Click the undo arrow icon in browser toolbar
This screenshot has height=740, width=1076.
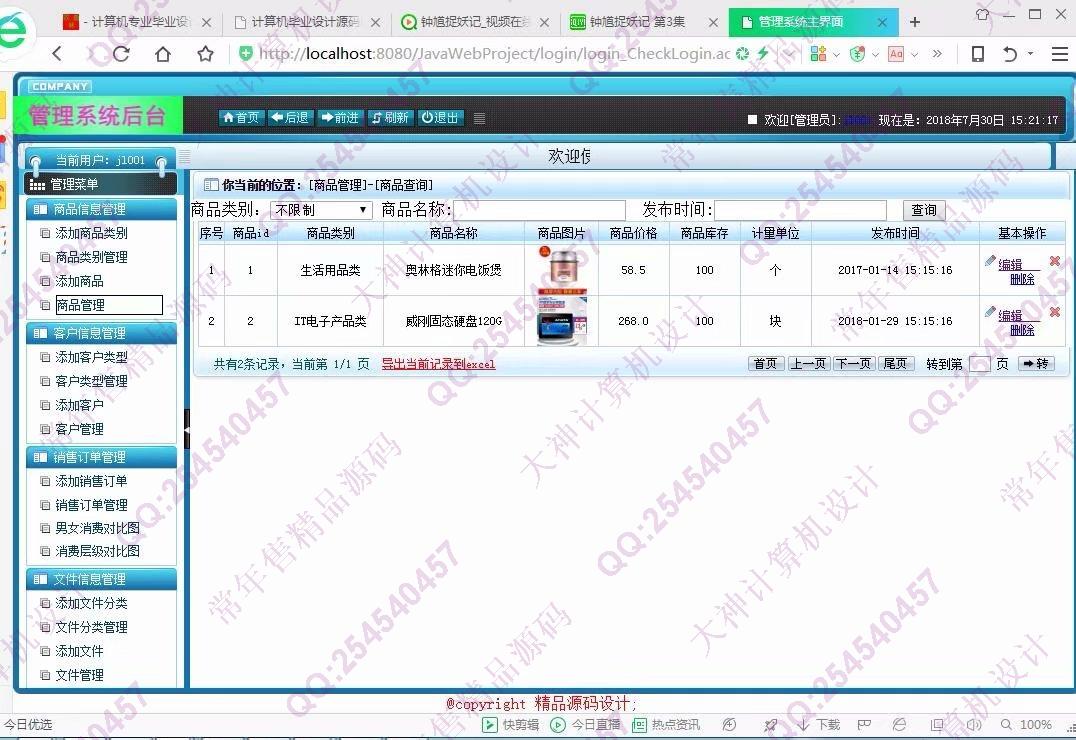(x=1009, y=54)
